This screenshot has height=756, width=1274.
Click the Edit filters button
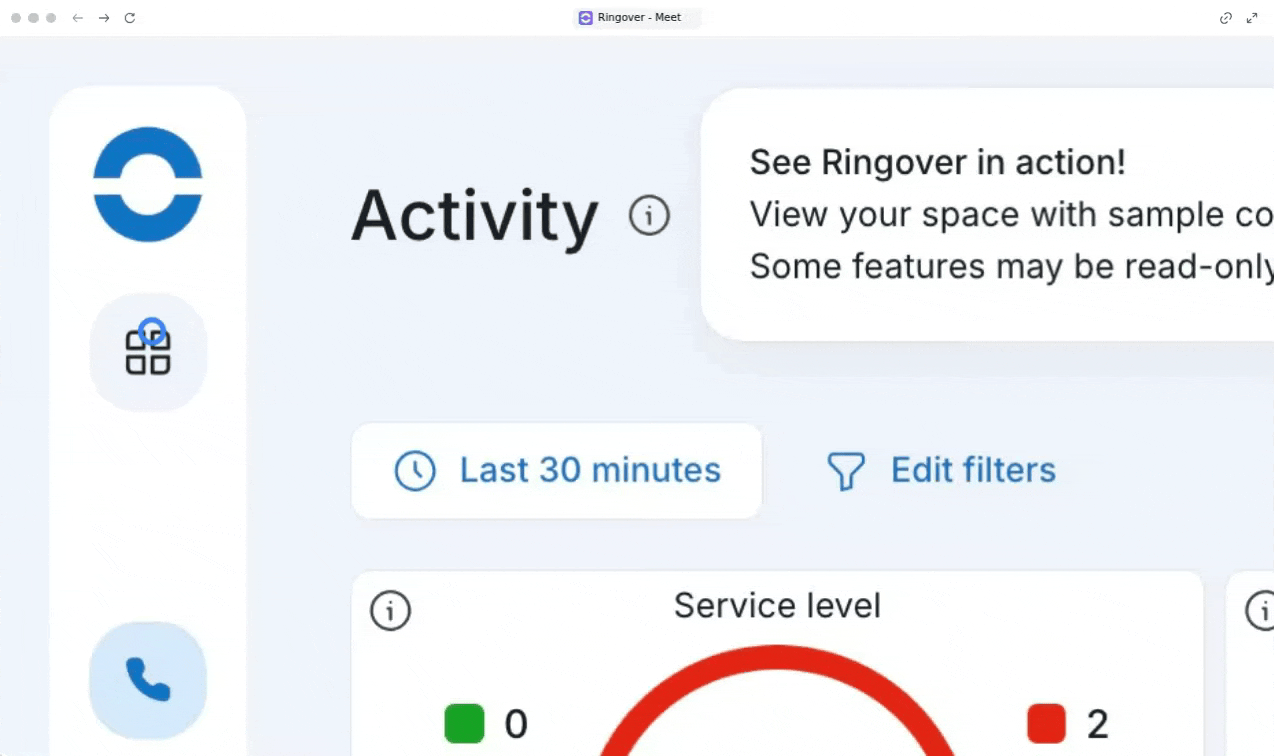tap(940, 470)
